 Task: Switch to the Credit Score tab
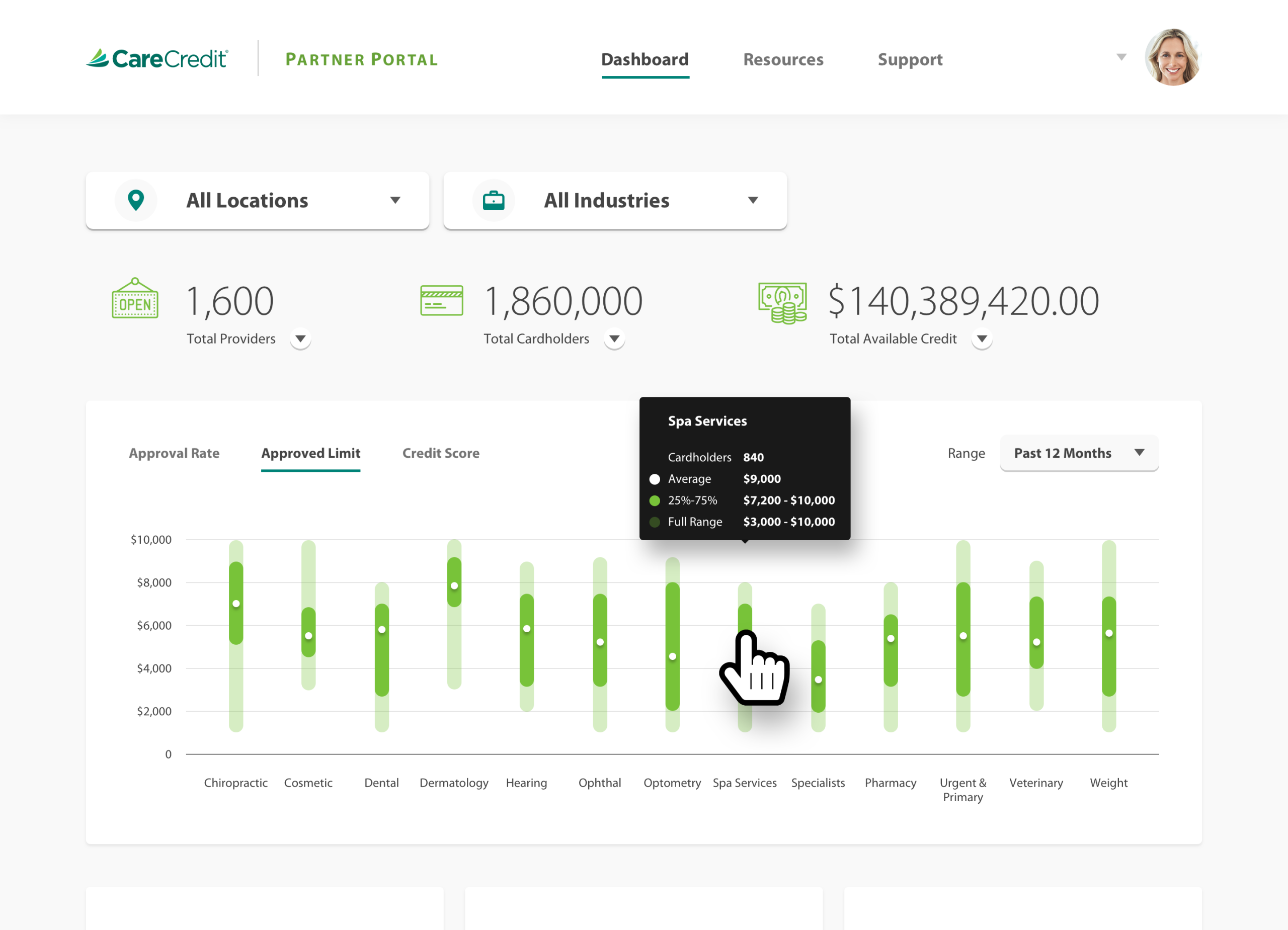(x=441, y=453)
